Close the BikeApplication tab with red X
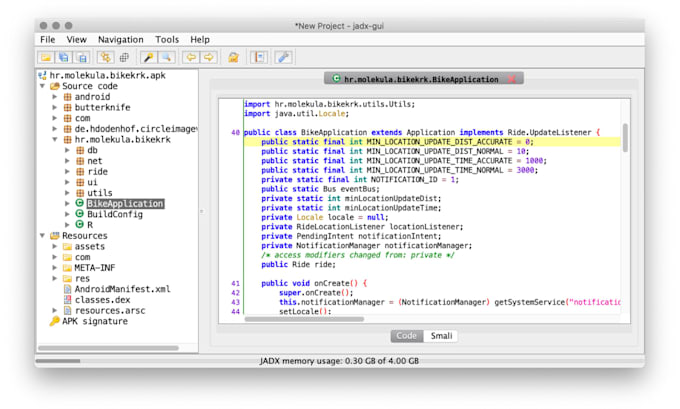The height and width of the screenshot is (409, 680). point(512,79)
